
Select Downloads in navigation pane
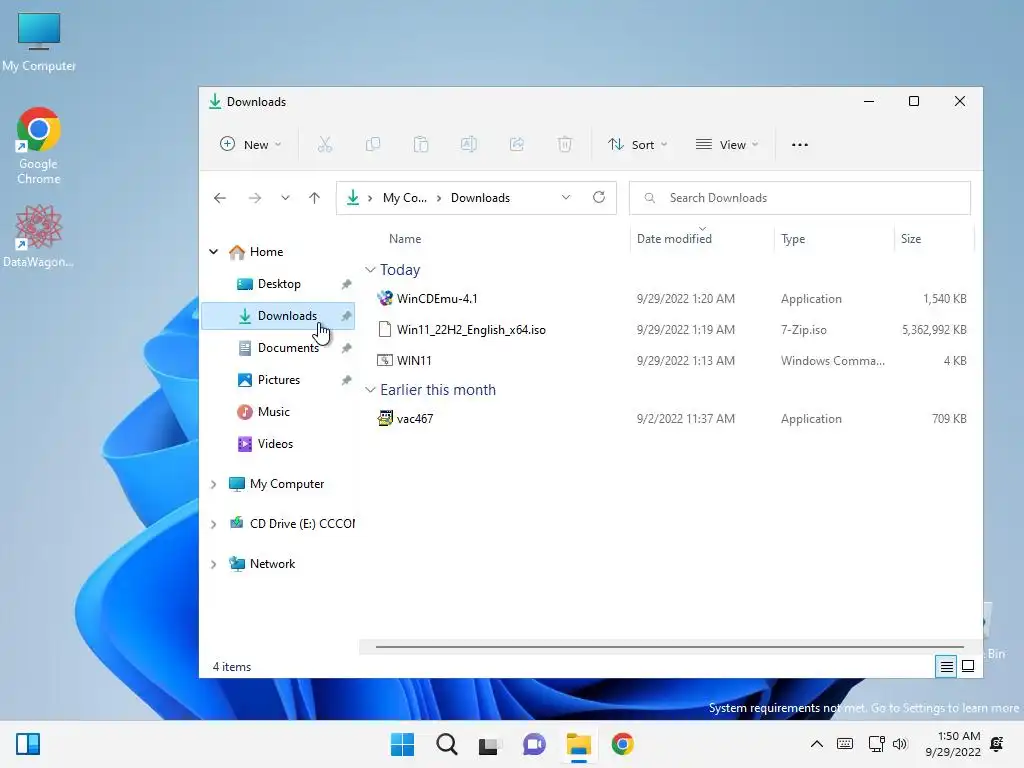click(x=279, y=316)
